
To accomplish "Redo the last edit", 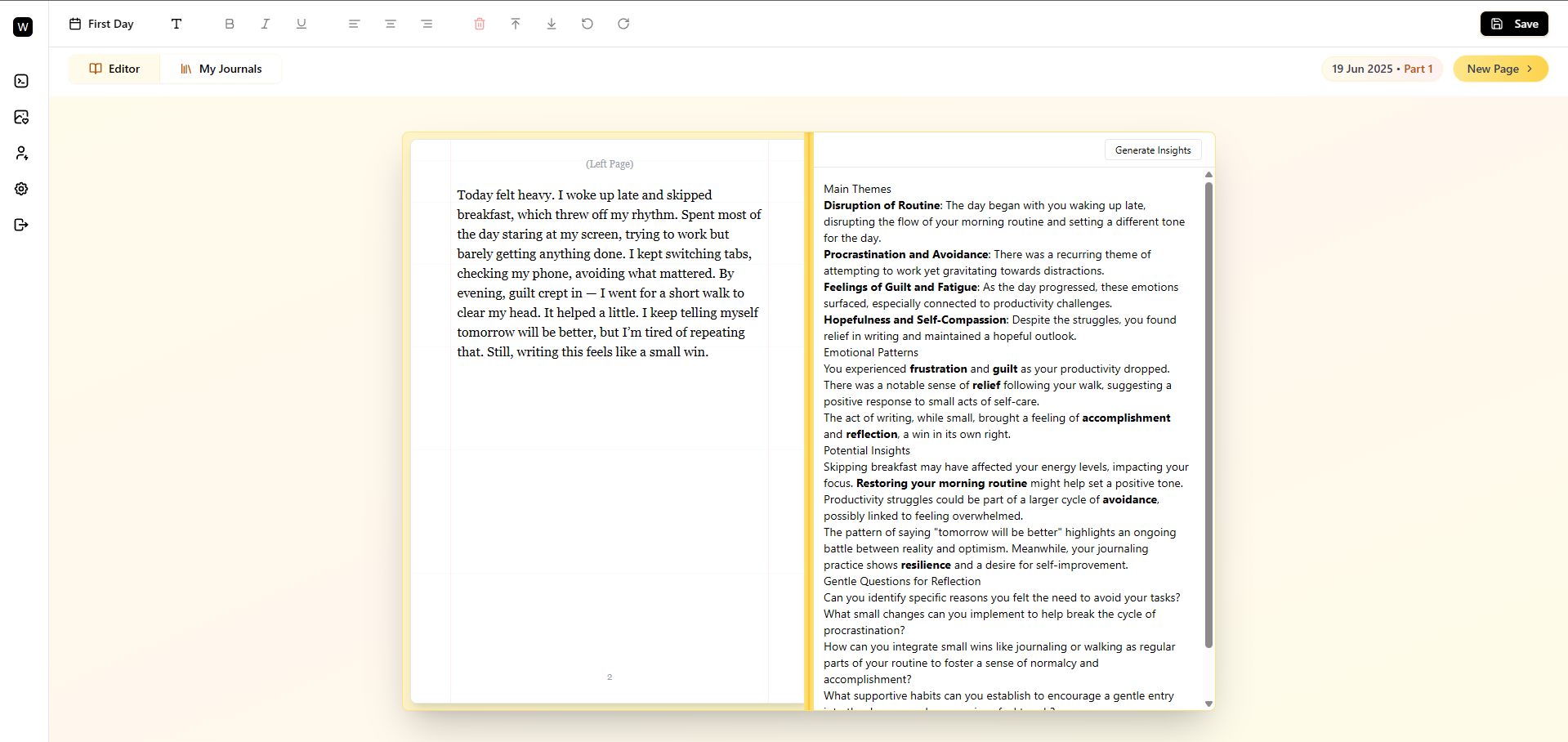I will pyautogui.click(x=623, y=24).
